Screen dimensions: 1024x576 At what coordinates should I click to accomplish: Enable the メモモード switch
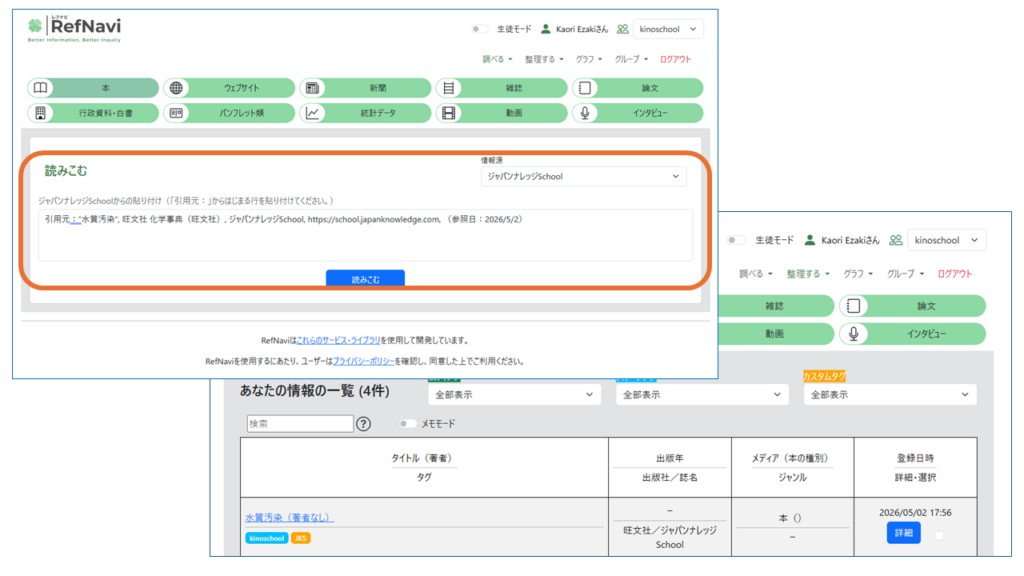[x=407, y=424]
